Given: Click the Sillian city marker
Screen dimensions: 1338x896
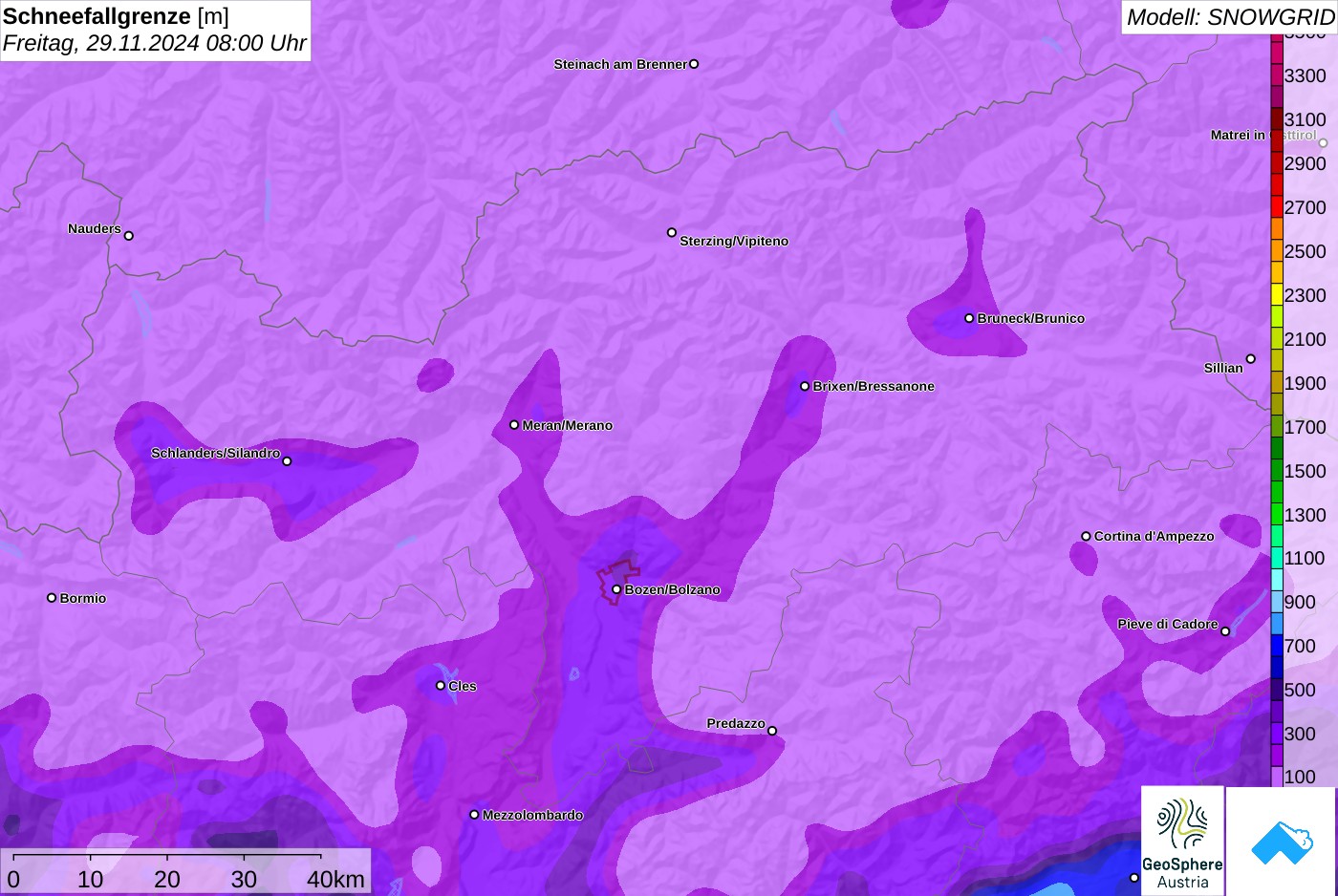Looking at the screenshot, I should [x=1251, y=359].
